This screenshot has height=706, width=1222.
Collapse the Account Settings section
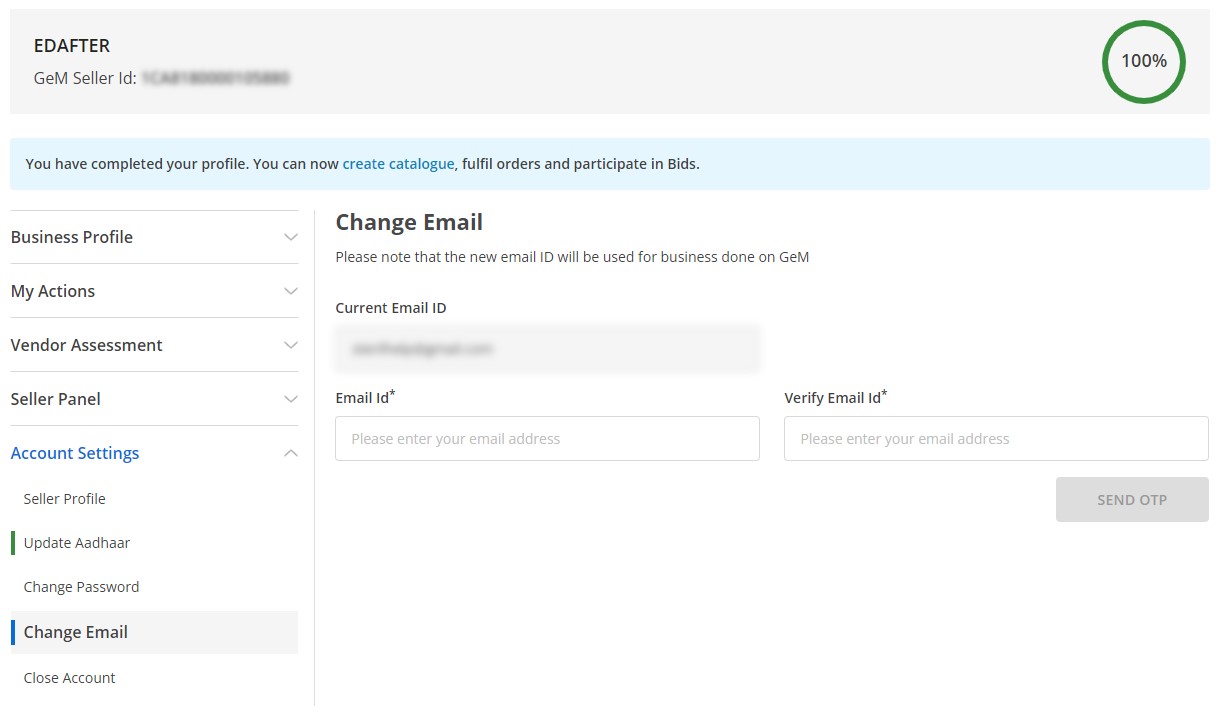(x=154, y=453)
